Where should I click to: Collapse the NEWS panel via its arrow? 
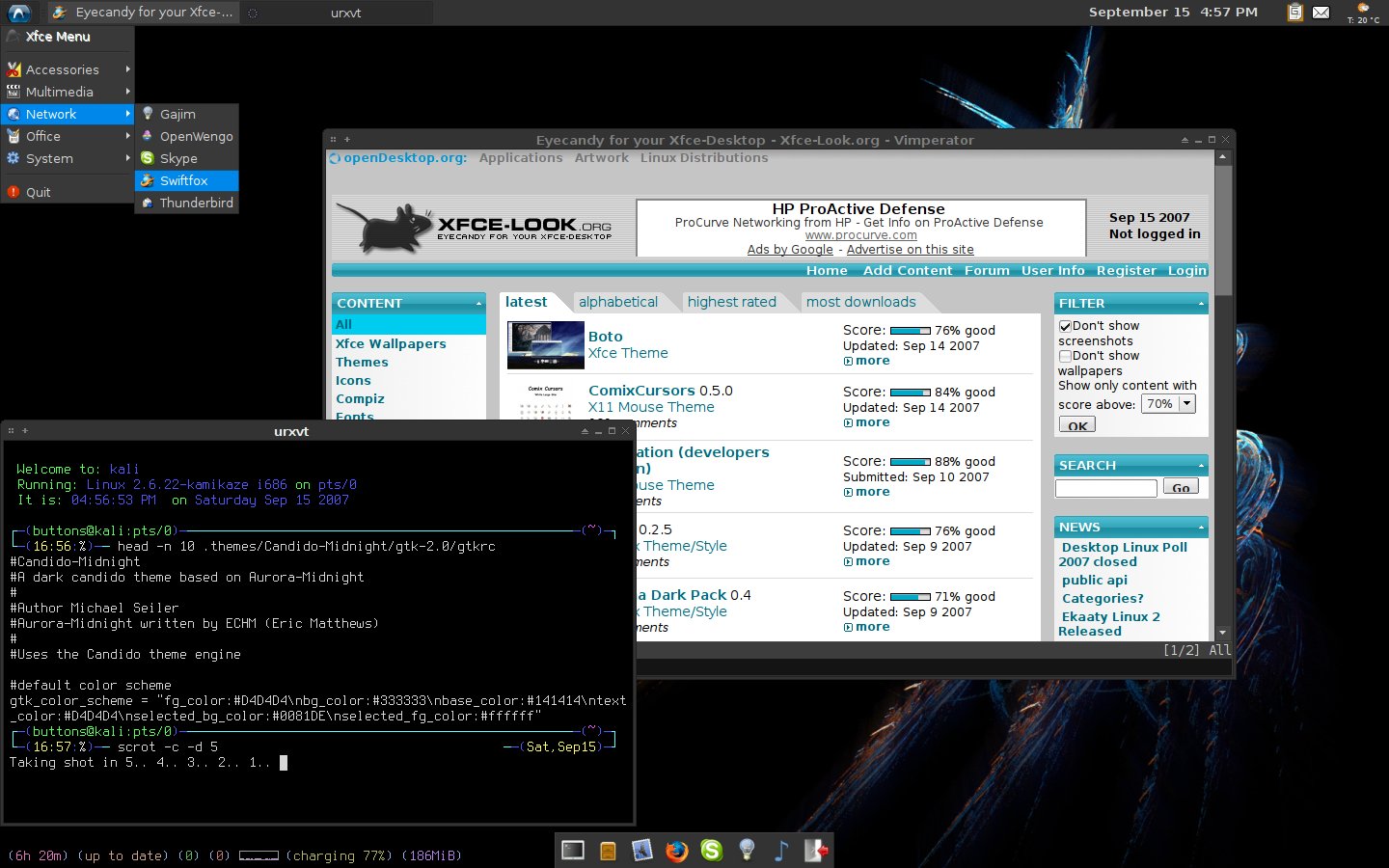click(1201, 527)
